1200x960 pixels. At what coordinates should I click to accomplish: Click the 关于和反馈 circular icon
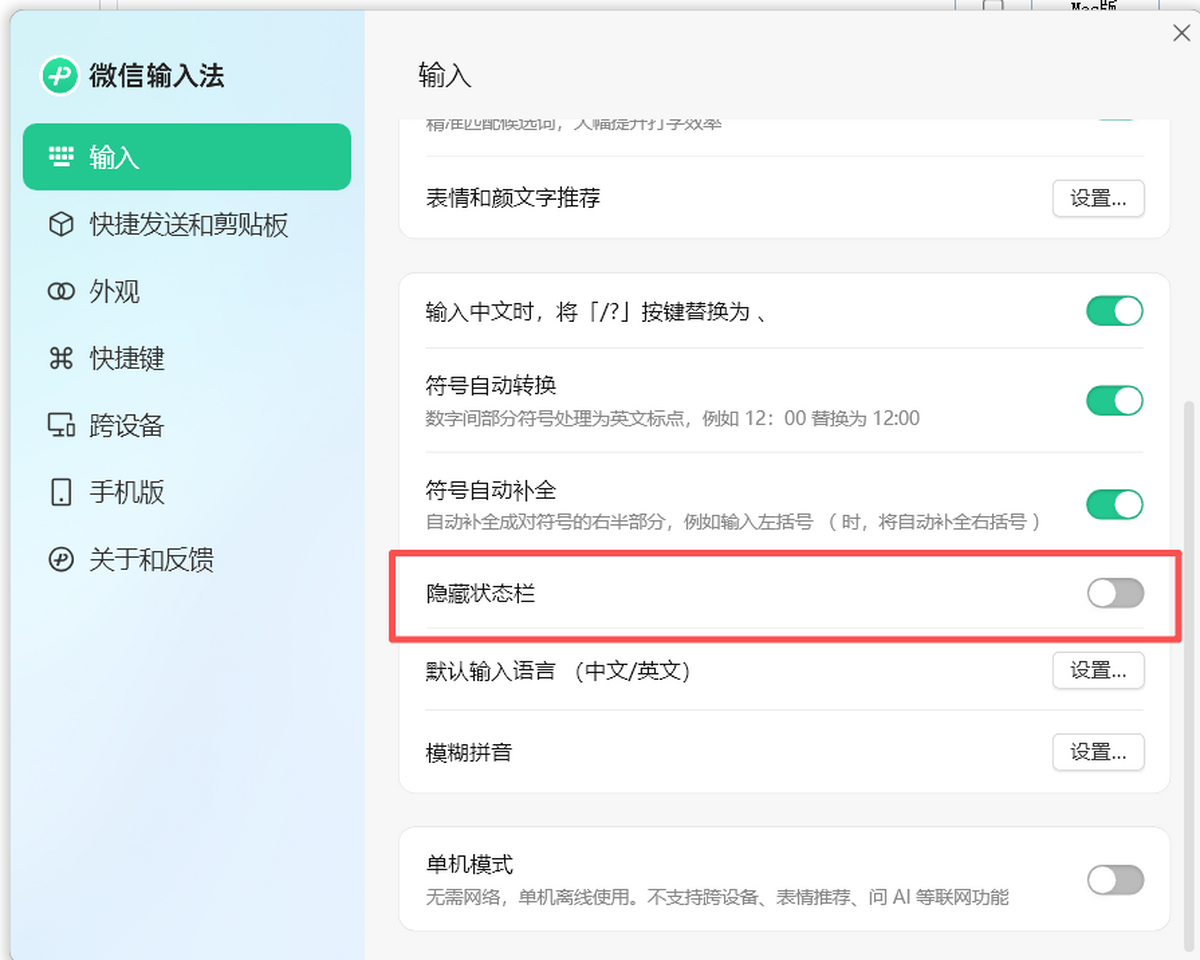pyautogui.click(x=61, y=559)
